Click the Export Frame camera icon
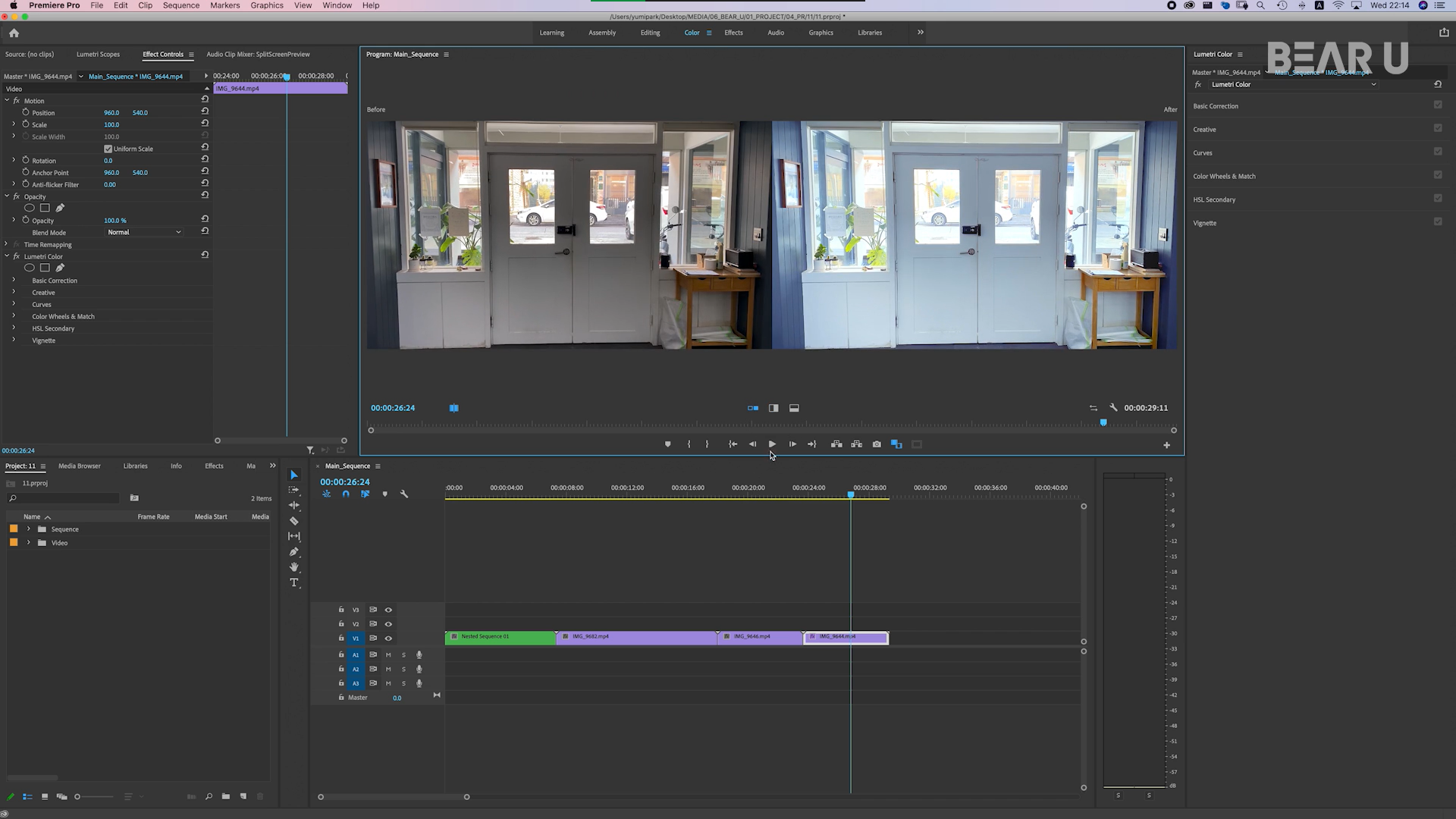1456x819 pixels. [877, 444]
